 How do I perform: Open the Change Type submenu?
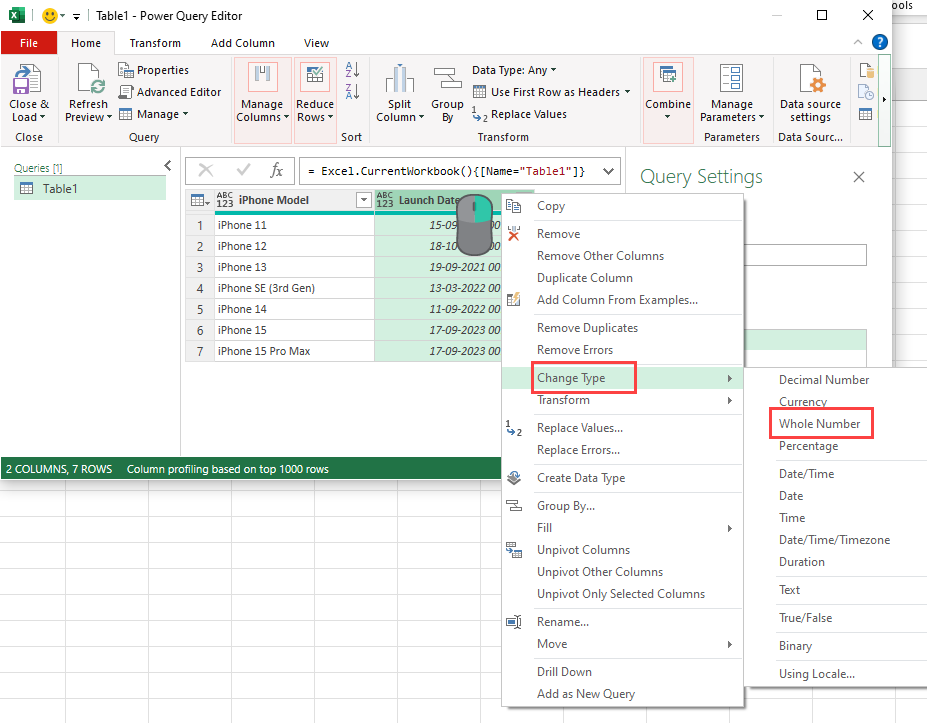[x=622, y=378]
